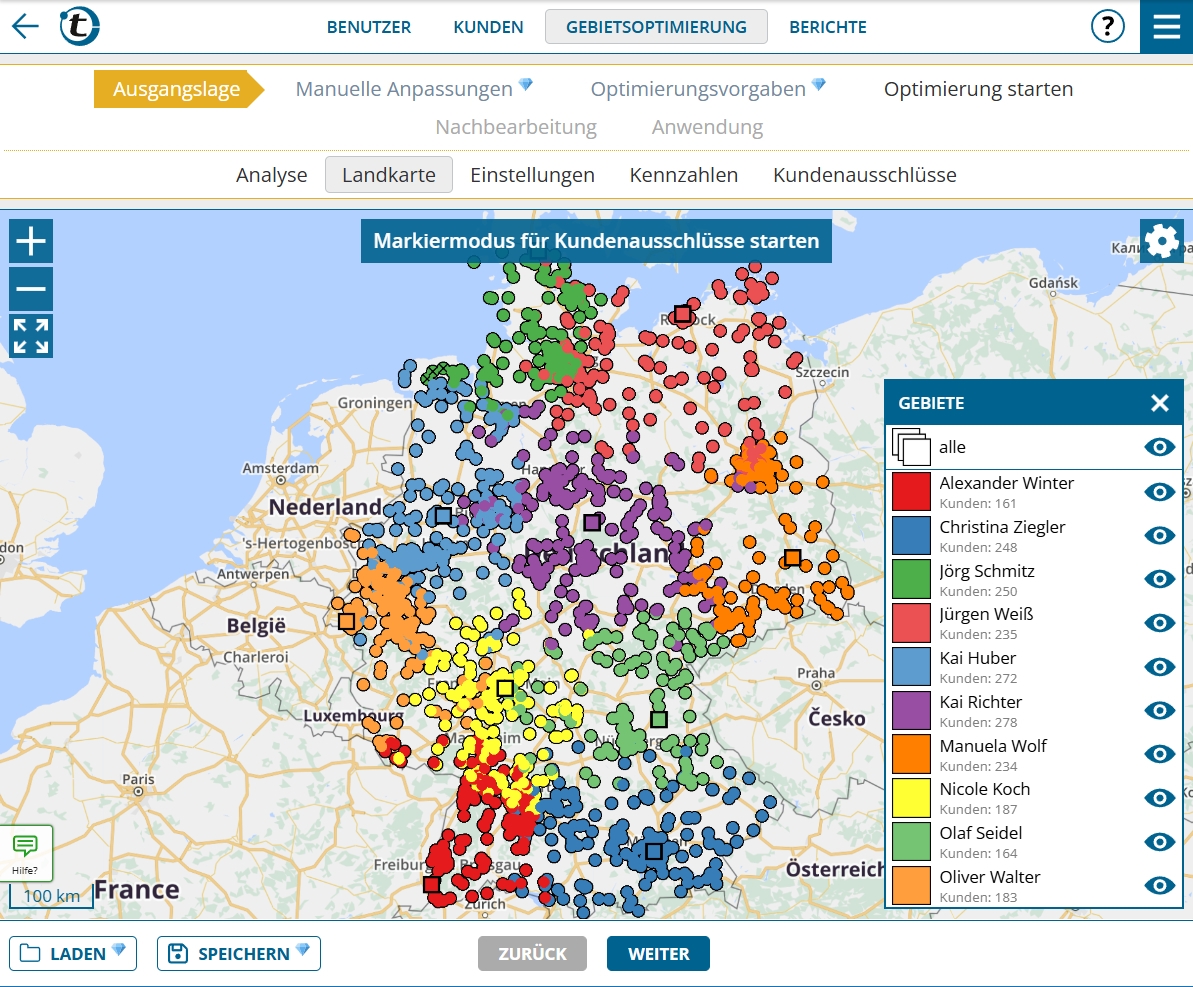Click the Laden button
1193x987 pixels.
coord(73,954)
